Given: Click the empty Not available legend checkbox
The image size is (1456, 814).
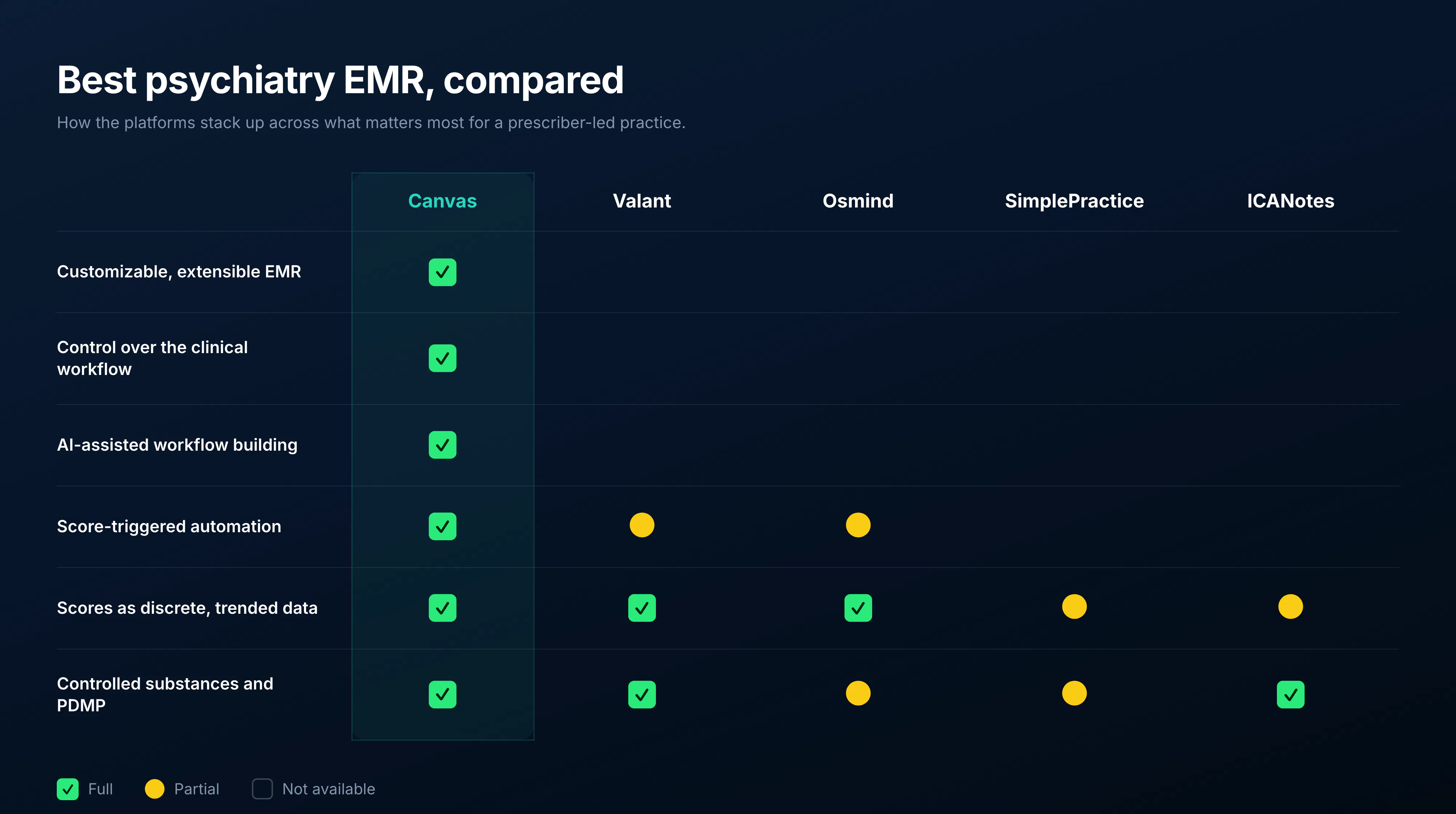Looking at the screenshot, I should 262,789.
